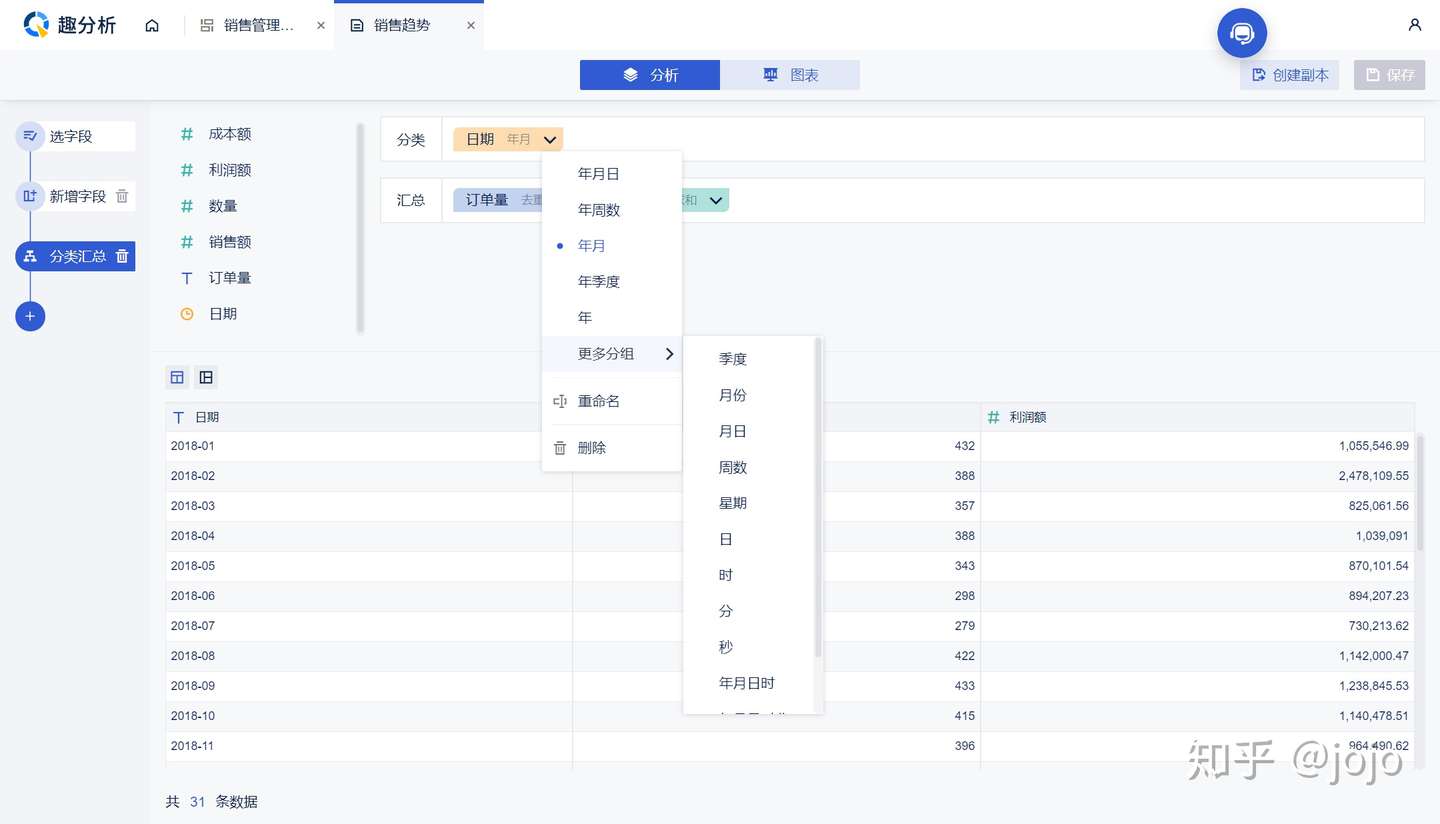Screen dimensions: 1440x824
Task: Click the field list scrollbar
Action: pyautogui.click(x=360, y=227)
